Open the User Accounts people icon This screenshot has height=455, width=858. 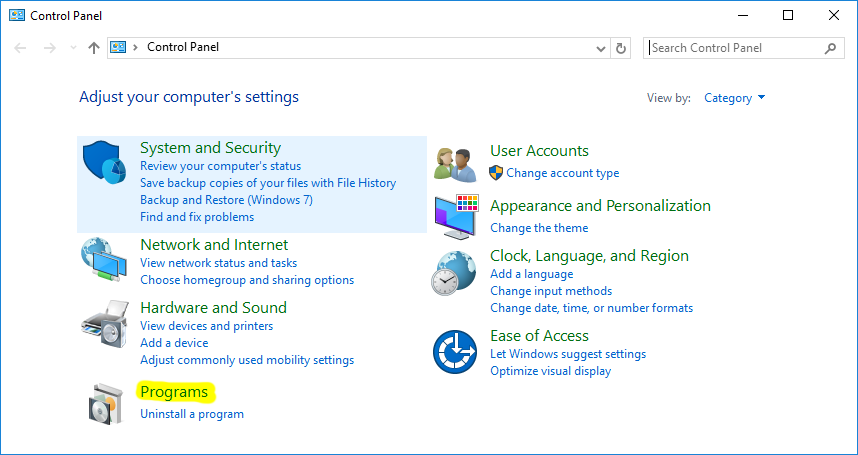455,165
